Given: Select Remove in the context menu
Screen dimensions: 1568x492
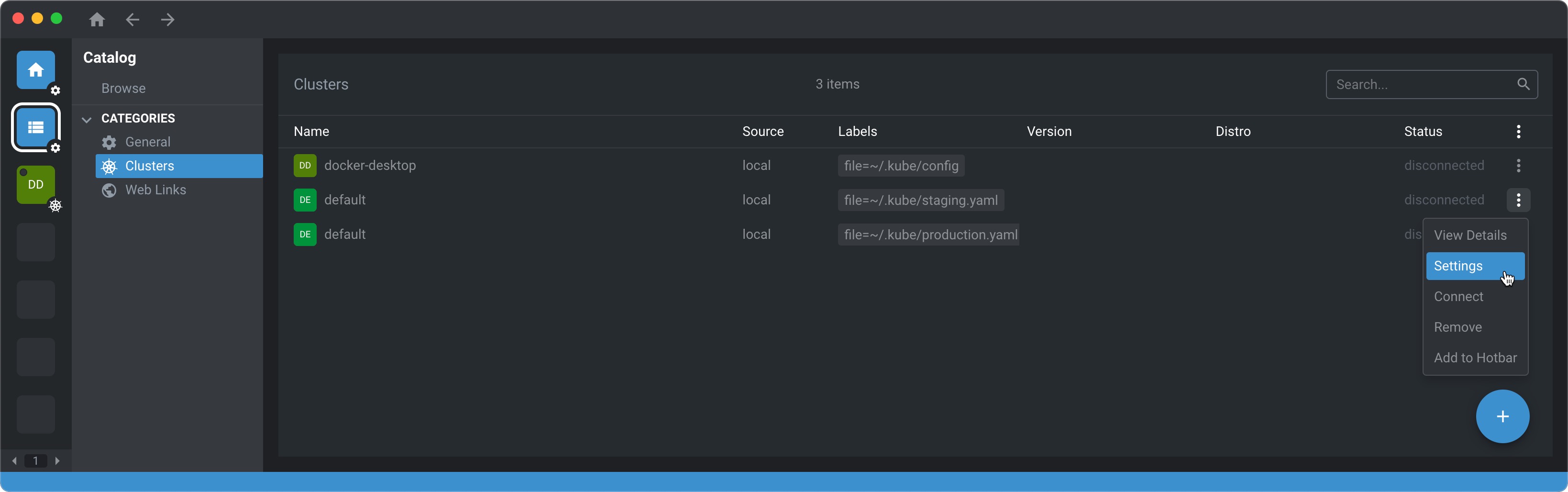Looking at the screenshot, I should pos(1457,327).
